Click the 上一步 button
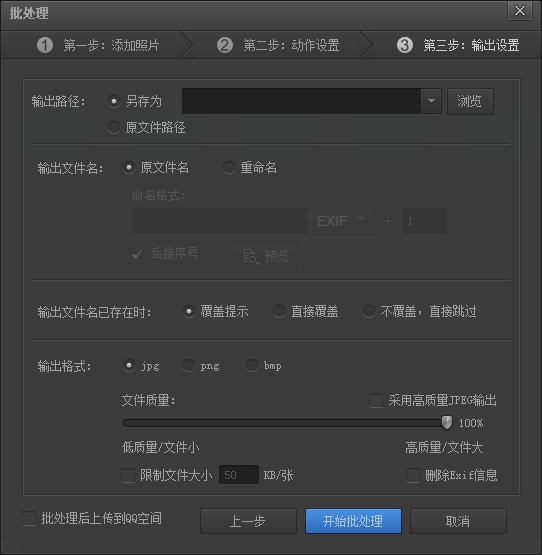This screenshot has height=555, width=542. coord(248,521)
